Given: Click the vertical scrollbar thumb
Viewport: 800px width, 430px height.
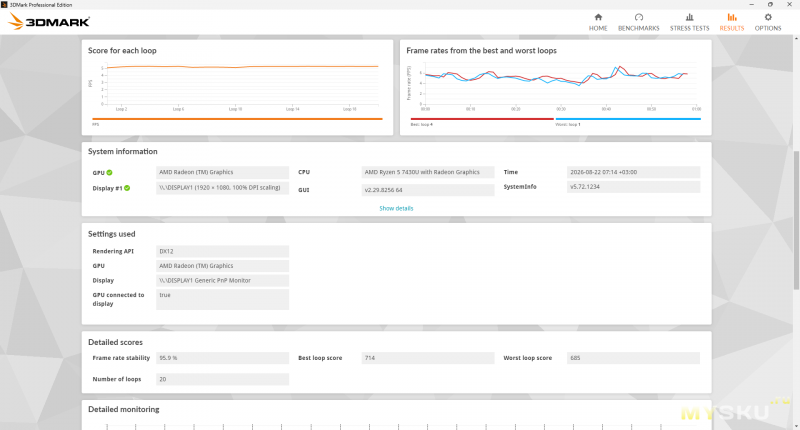Looking at the screenshot, I should point(796,219).
